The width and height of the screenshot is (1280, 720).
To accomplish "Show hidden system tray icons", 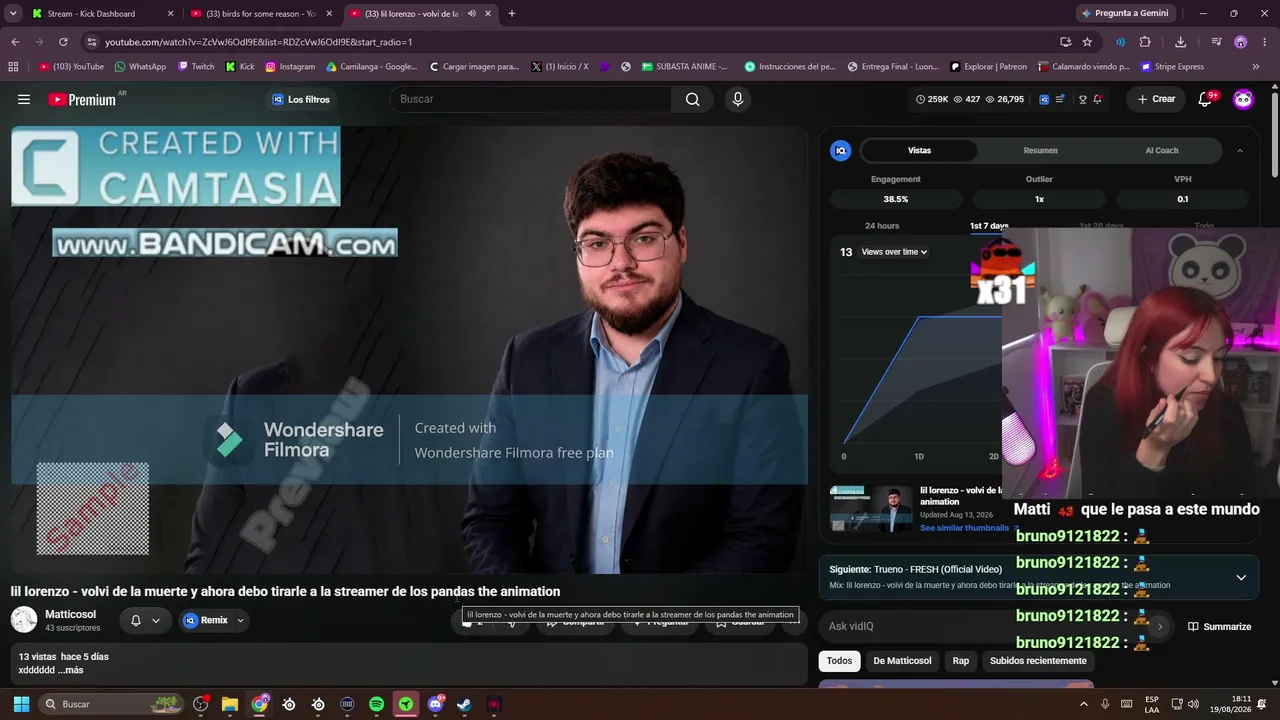I will tap(1084, 704).
